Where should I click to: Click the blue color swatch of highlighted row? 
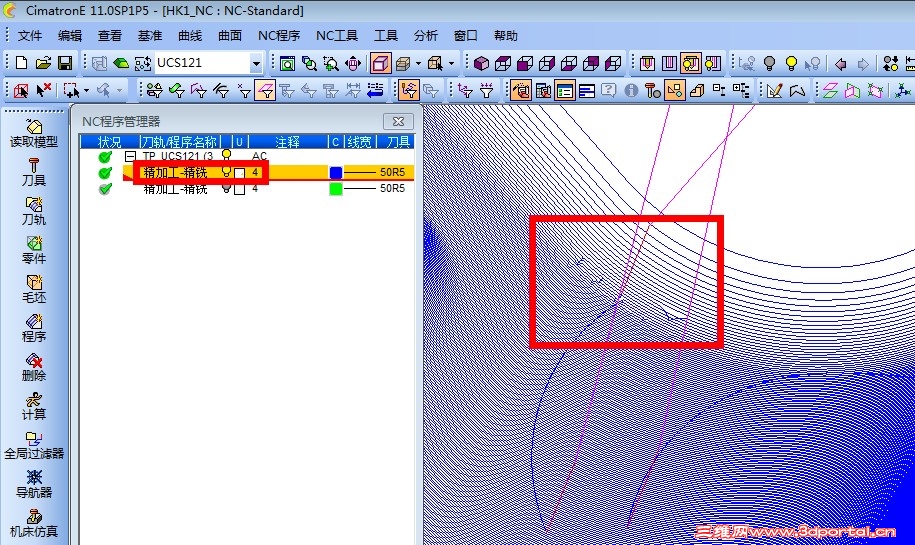click(x=336, y=173)
